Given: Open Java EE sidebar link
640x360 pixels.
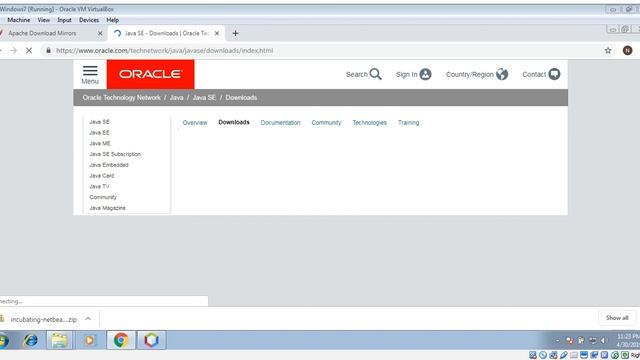Looking at the screenshot, I should pyautogui.click(x=99, y=133).
